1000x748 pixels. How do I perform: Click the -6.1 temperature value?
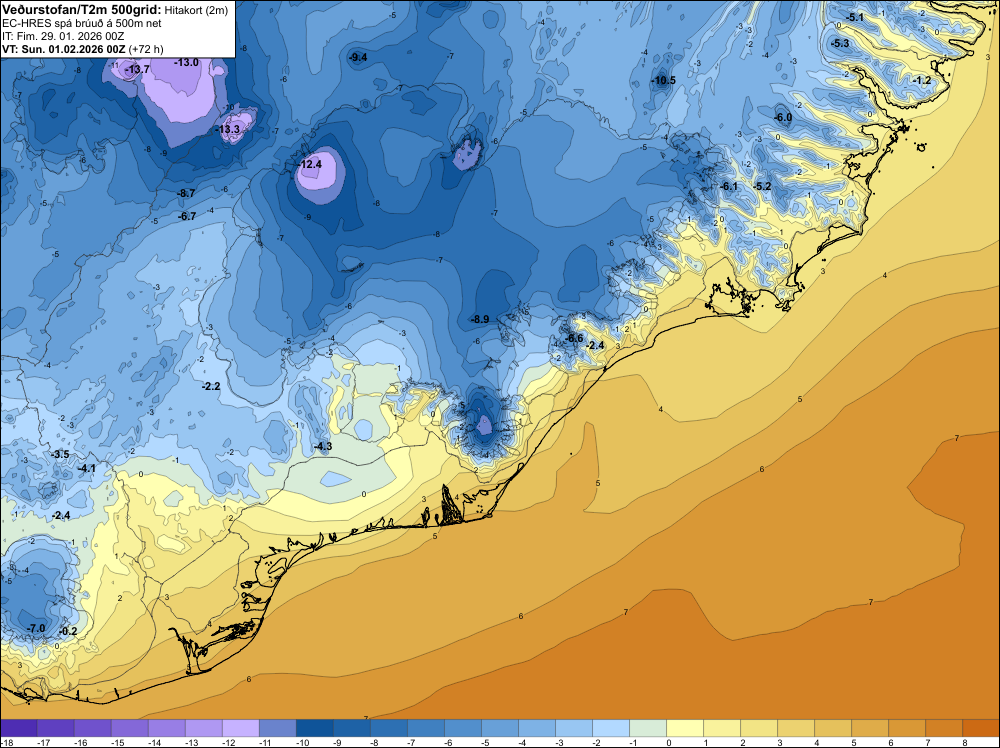729,187
